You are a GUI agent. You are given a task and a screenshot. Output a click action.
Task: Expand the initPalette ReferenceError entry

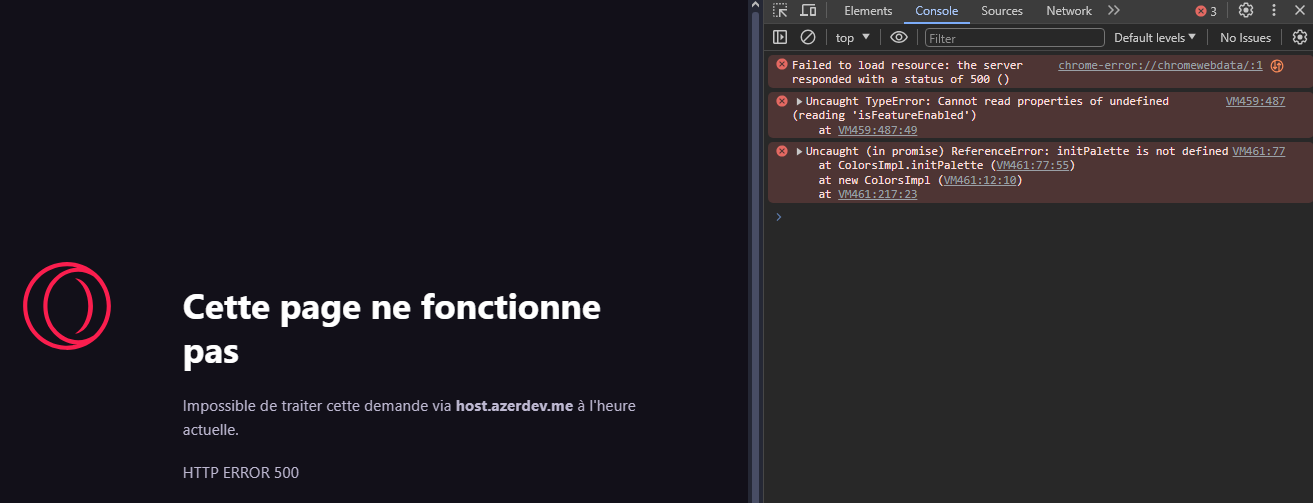point(799,151)
